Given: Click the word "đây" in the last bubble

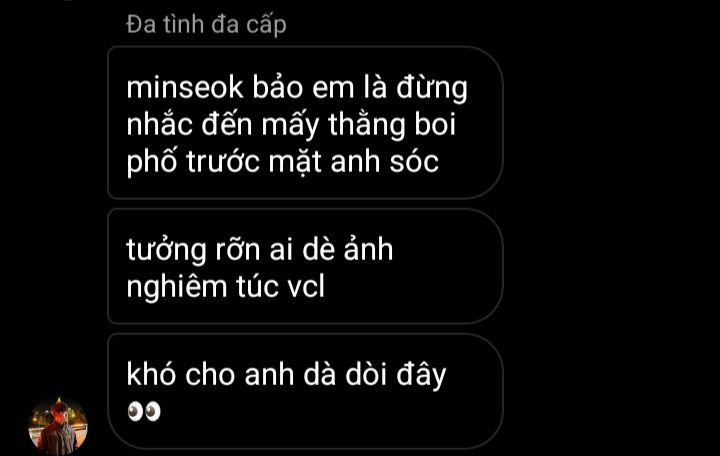Looking at the screenshot, I should 421,376.
